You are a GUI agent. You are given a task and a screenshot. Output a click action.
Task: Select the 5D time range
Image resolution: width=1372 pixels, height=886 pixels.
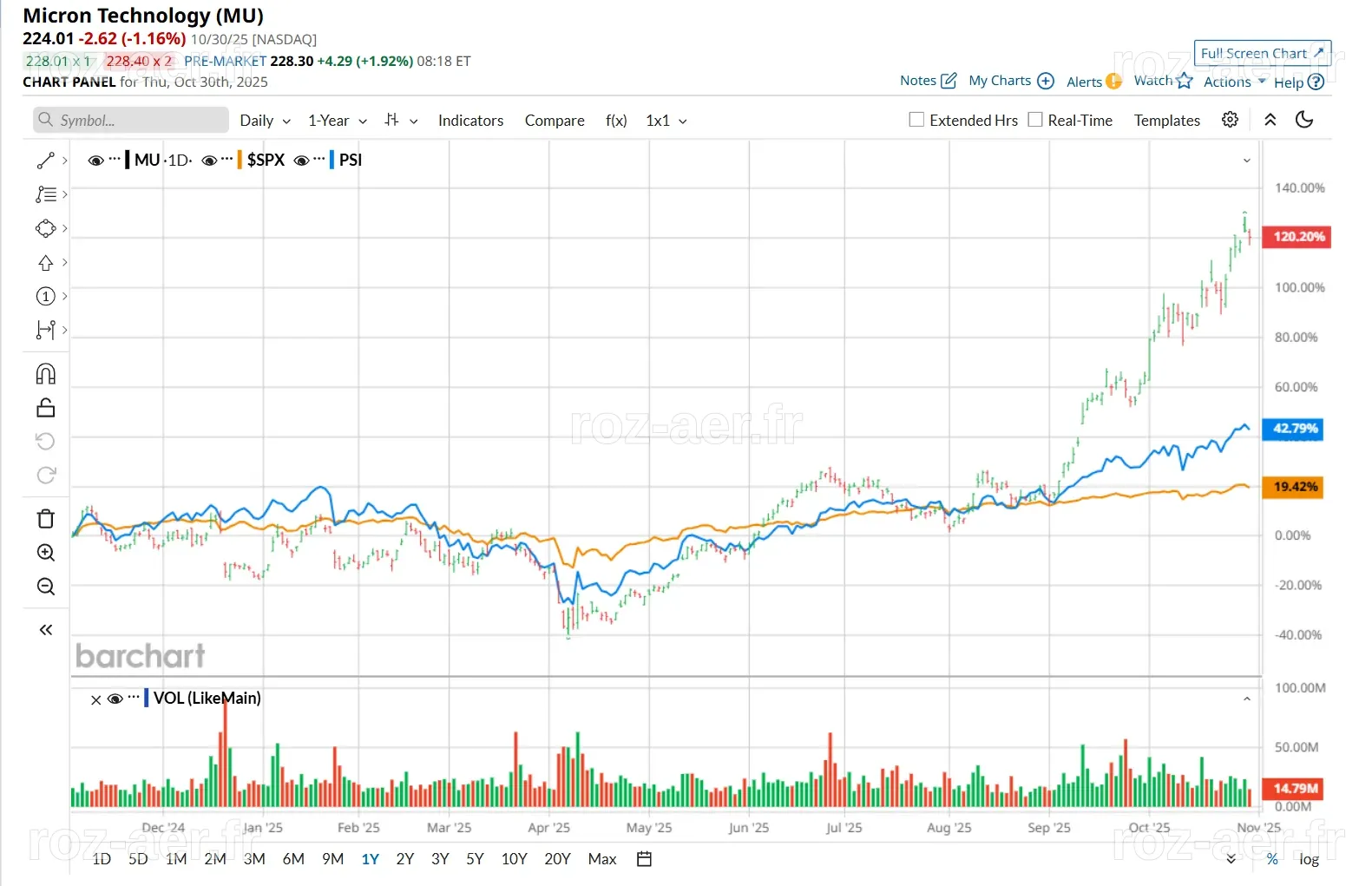pos(138,859)
